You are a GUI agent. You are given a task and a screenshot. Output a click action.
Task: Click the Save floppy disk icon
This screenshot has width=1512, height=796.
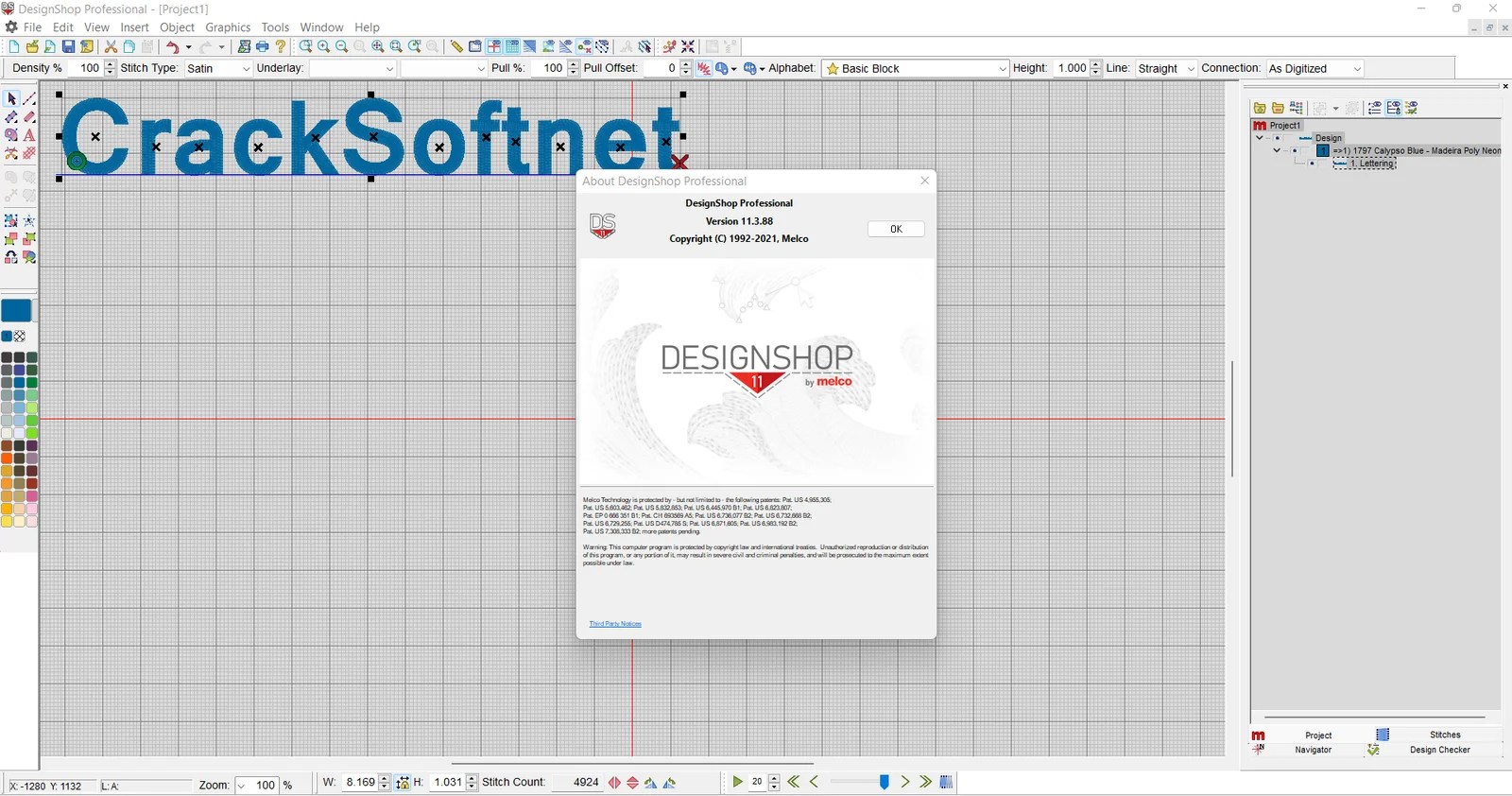click(68, 46)
